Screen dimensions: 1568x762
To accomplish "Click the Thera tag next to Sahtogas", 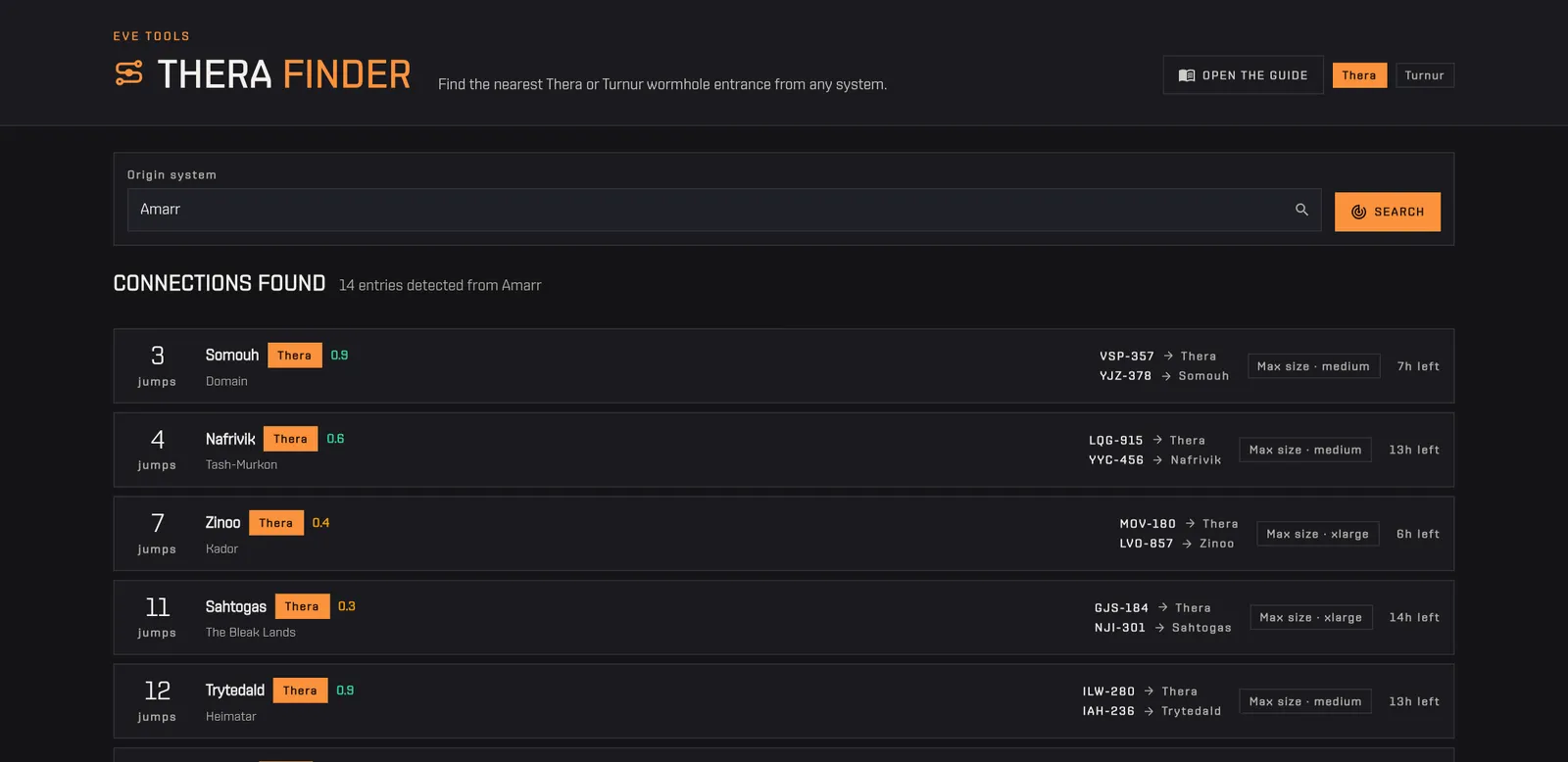I will point(302,606).
